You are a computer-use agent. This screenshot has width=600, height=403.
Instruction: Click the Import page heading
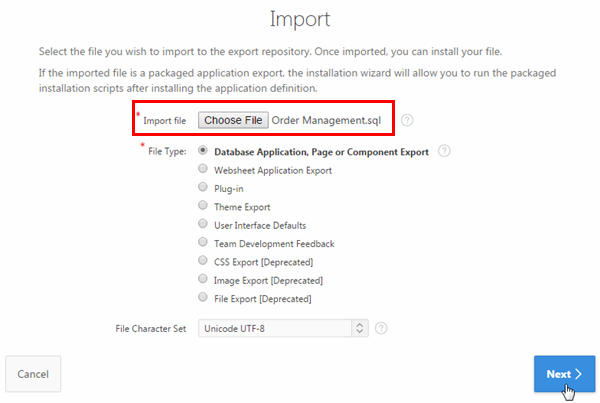(x=300, y=19)
